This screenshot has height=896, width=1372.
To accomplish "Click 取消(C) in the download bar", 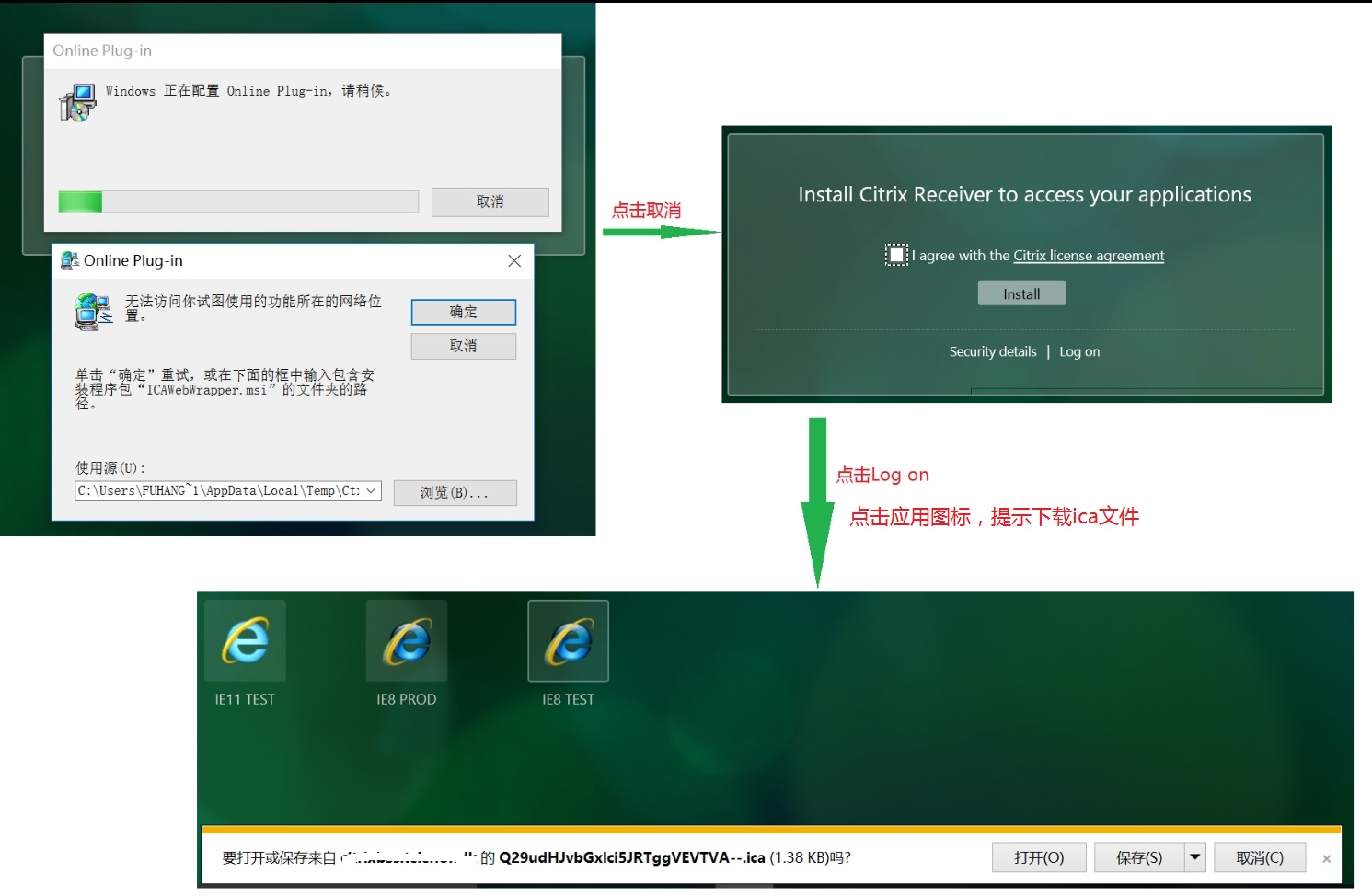I will click(1260, 857).
